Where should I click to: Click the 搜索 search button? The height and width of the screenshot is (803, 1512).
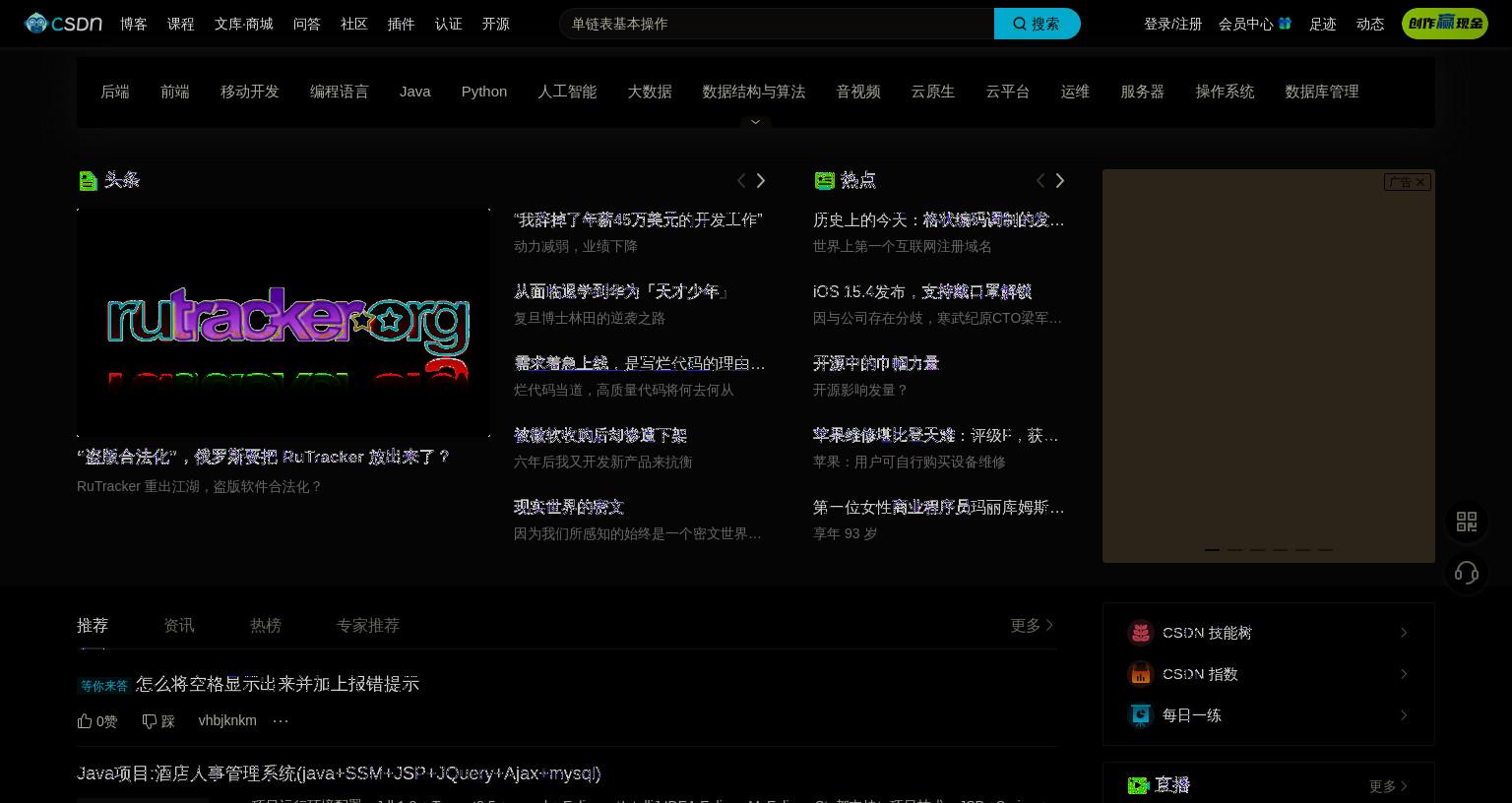click(1037, 24)
